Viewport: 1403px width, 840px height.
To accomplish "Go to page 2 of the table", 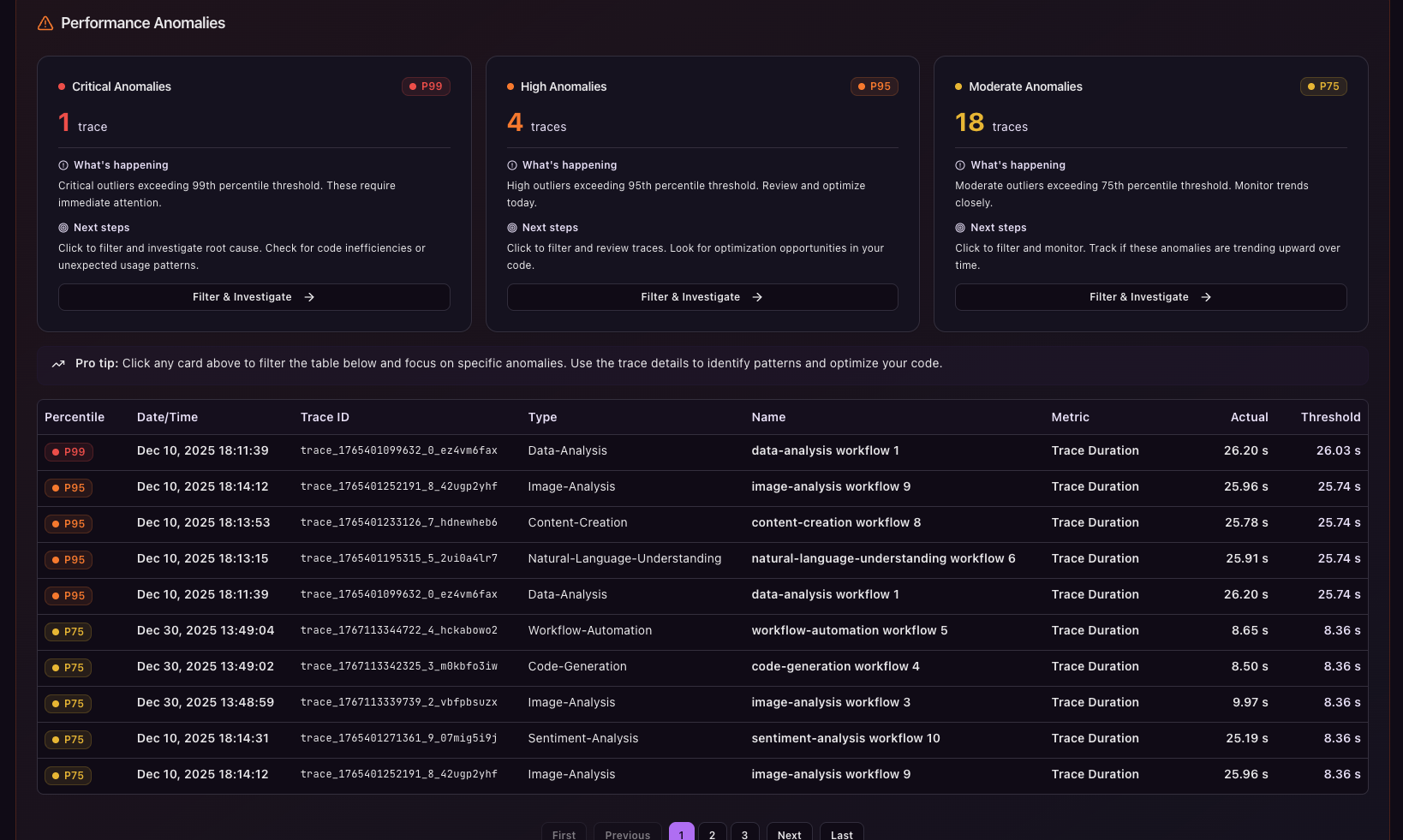I will 712,834.
